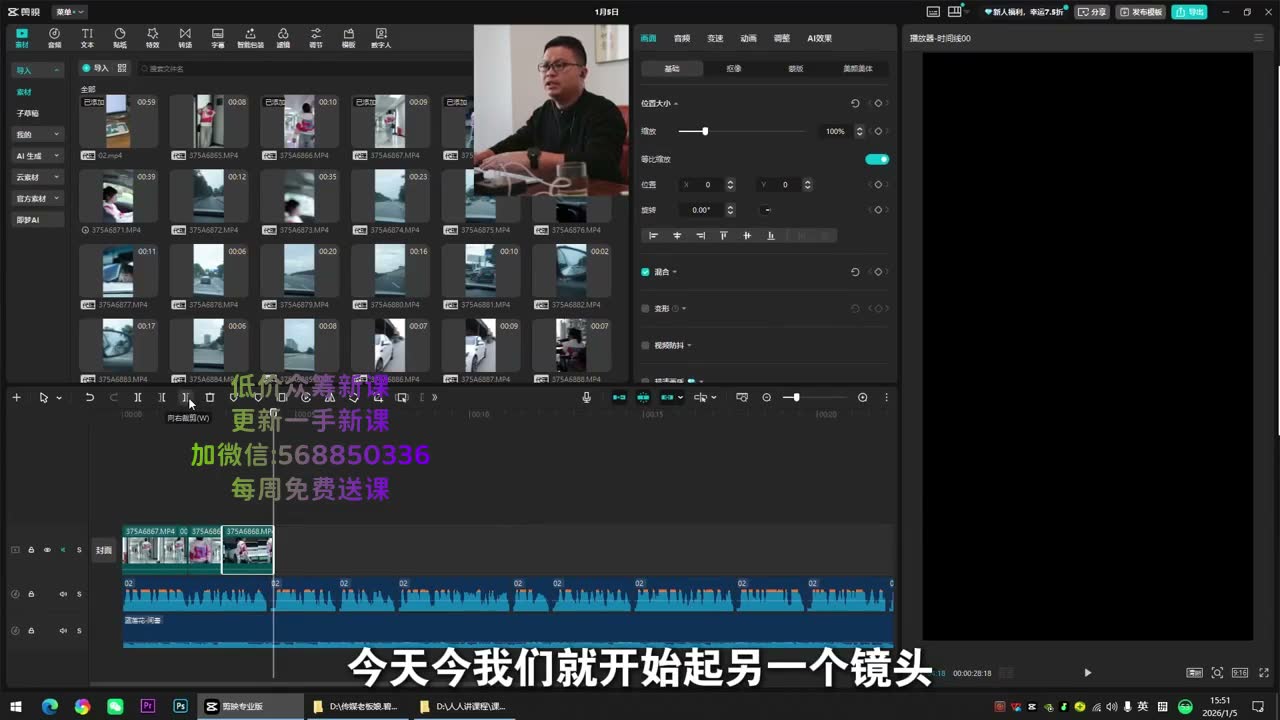This screenshot has width=1280, height=720.
Task: Click the 发布模板 publish template button
Action: (x=1142, y=12)
